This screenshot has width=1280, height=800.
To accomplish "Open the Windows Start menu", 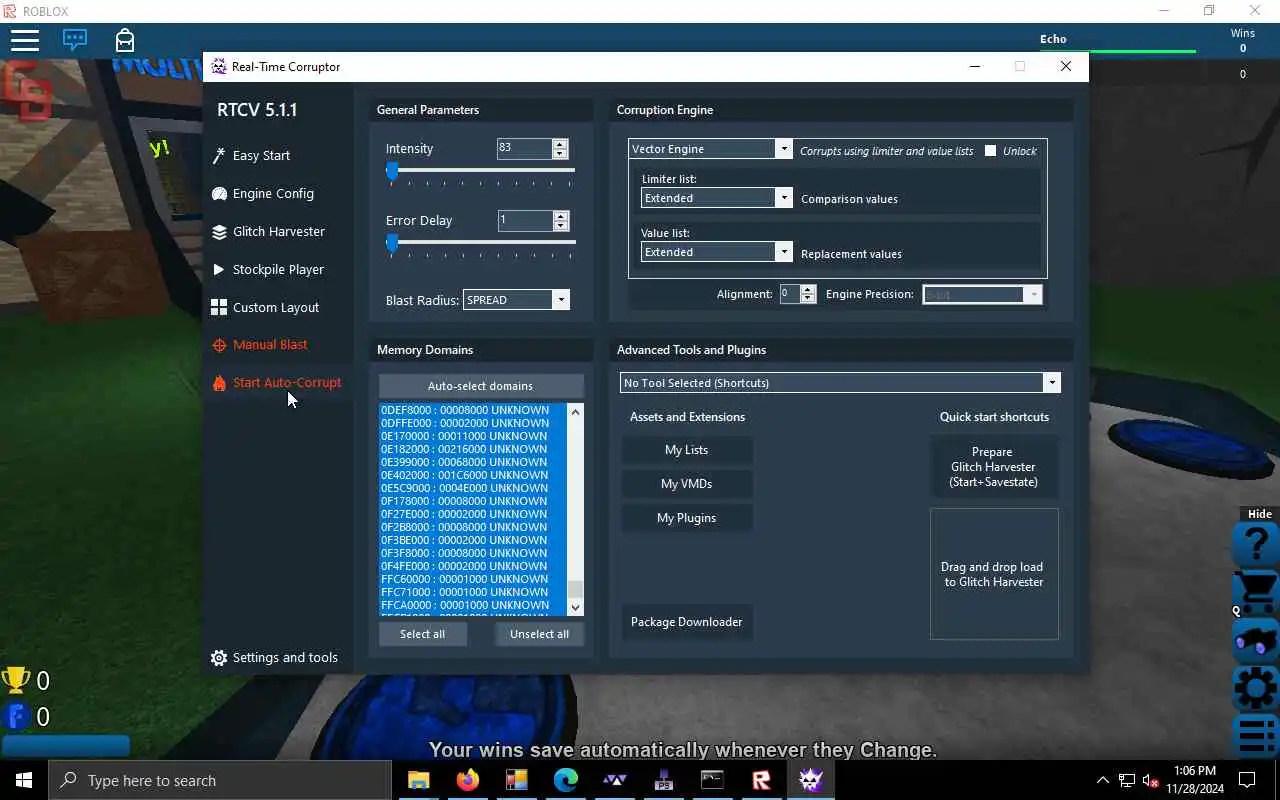I will point(24,780).
